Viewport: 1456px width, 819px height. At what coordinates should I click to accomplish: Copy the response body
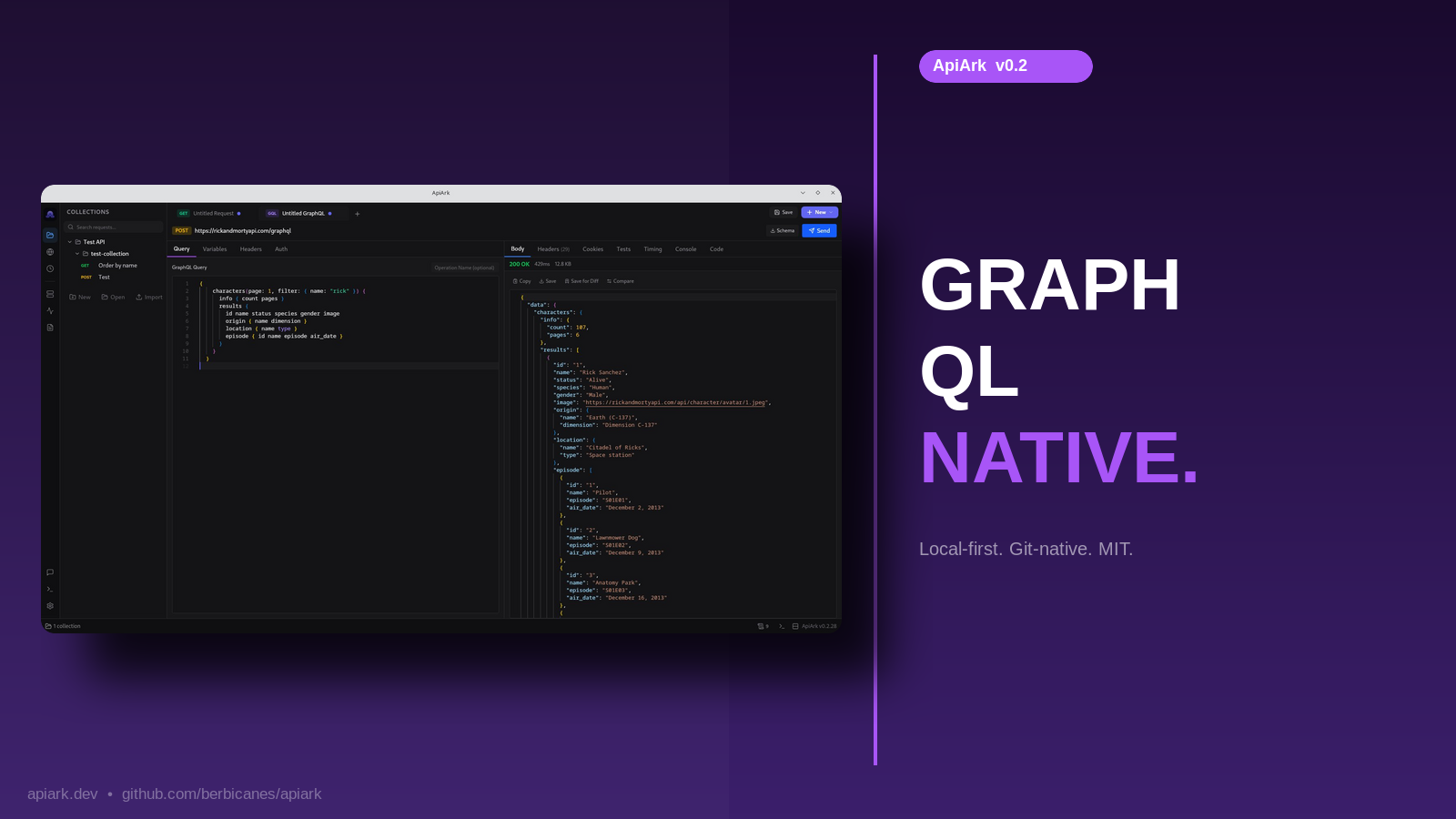(x=521, y=281)
